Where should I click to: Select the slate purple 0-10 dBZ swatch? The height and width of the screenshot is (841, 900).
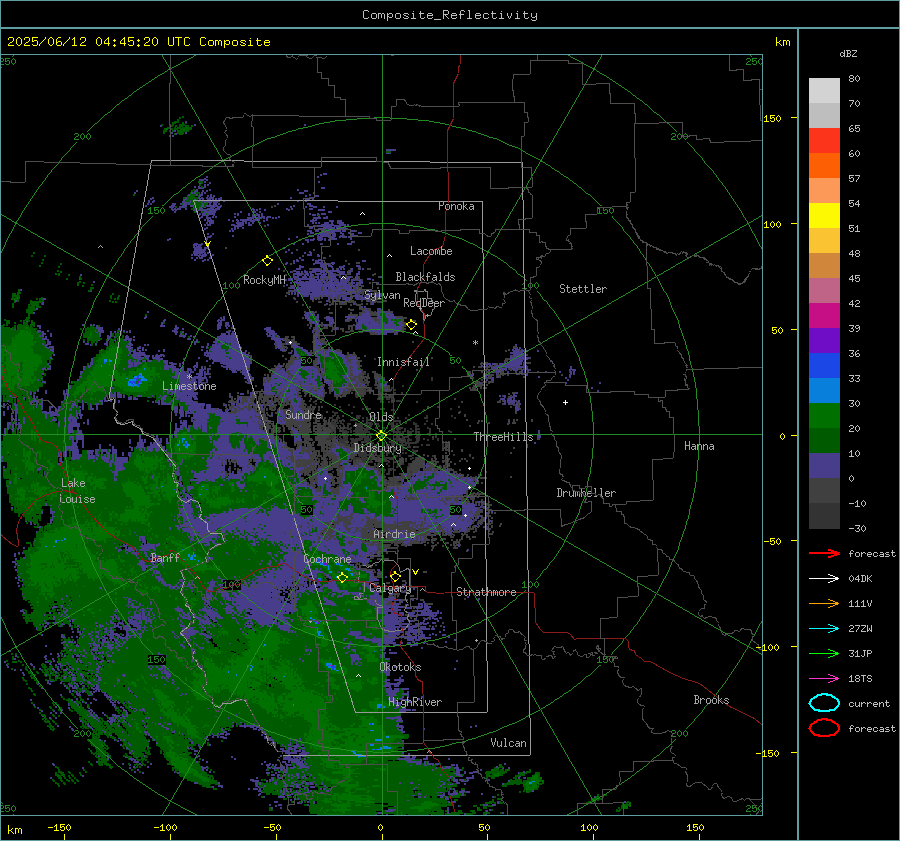824,466
